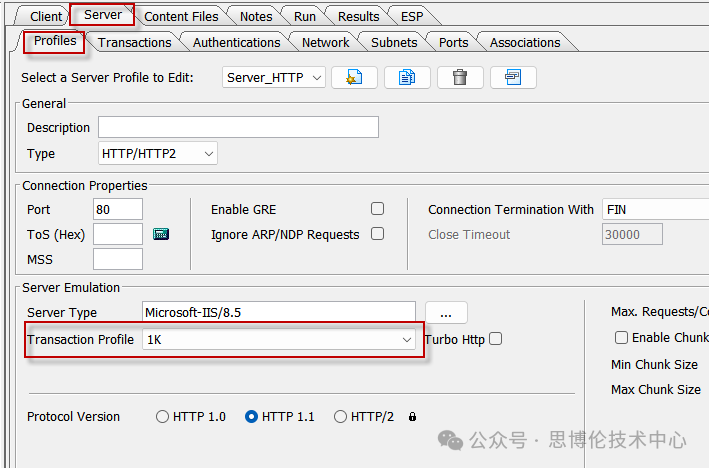Open the Network sub-tab
The width and height of the screenshot is (709, 468).
[x=326, y=43]
